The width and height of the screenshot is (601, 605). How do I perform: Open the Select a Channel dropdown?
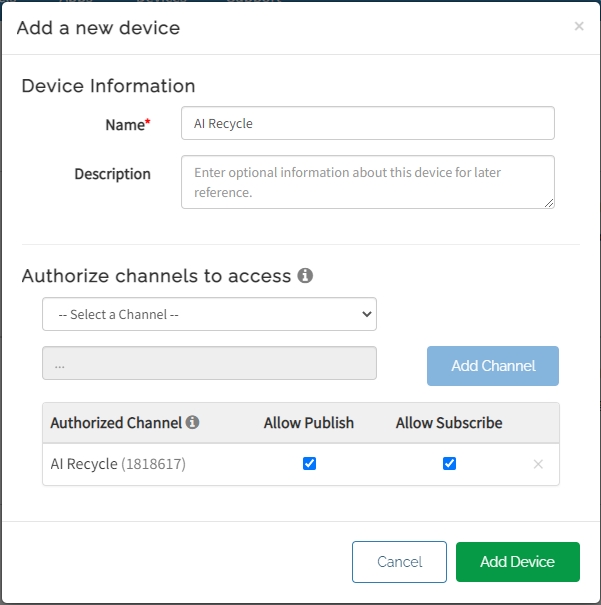tap(209, 314)
